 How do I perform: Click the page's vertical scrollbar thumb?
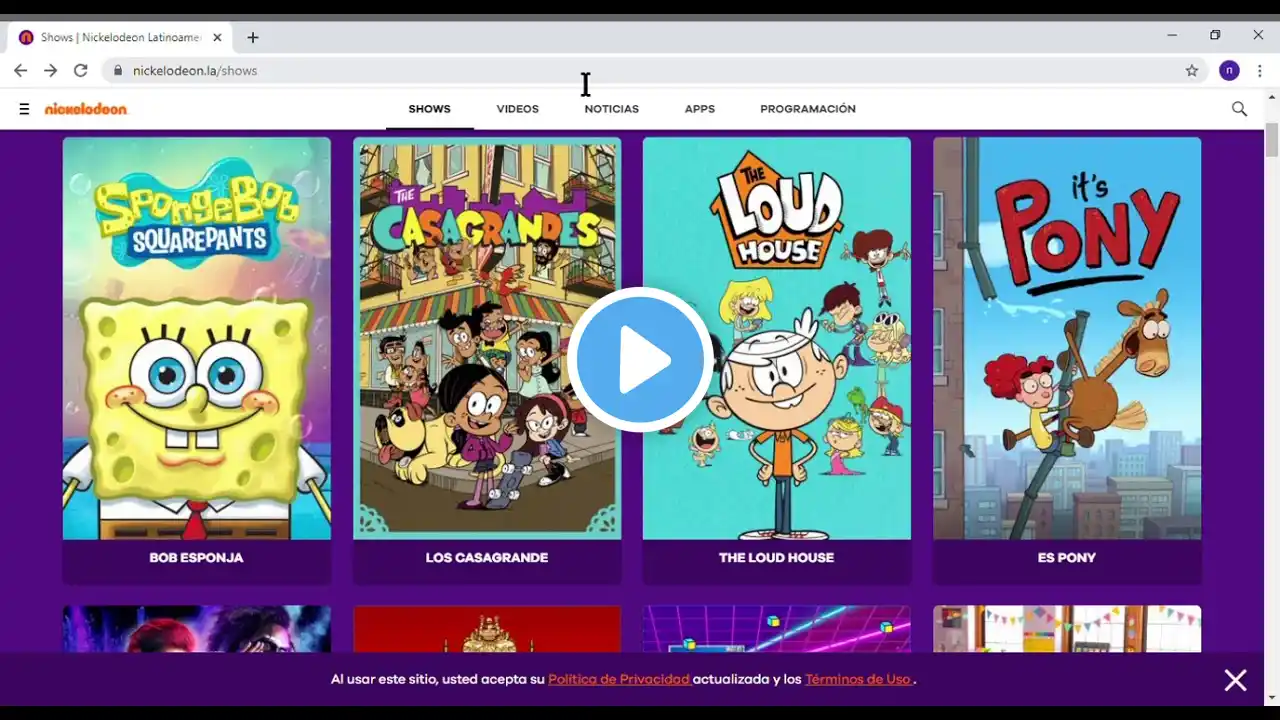[1272, 140]
